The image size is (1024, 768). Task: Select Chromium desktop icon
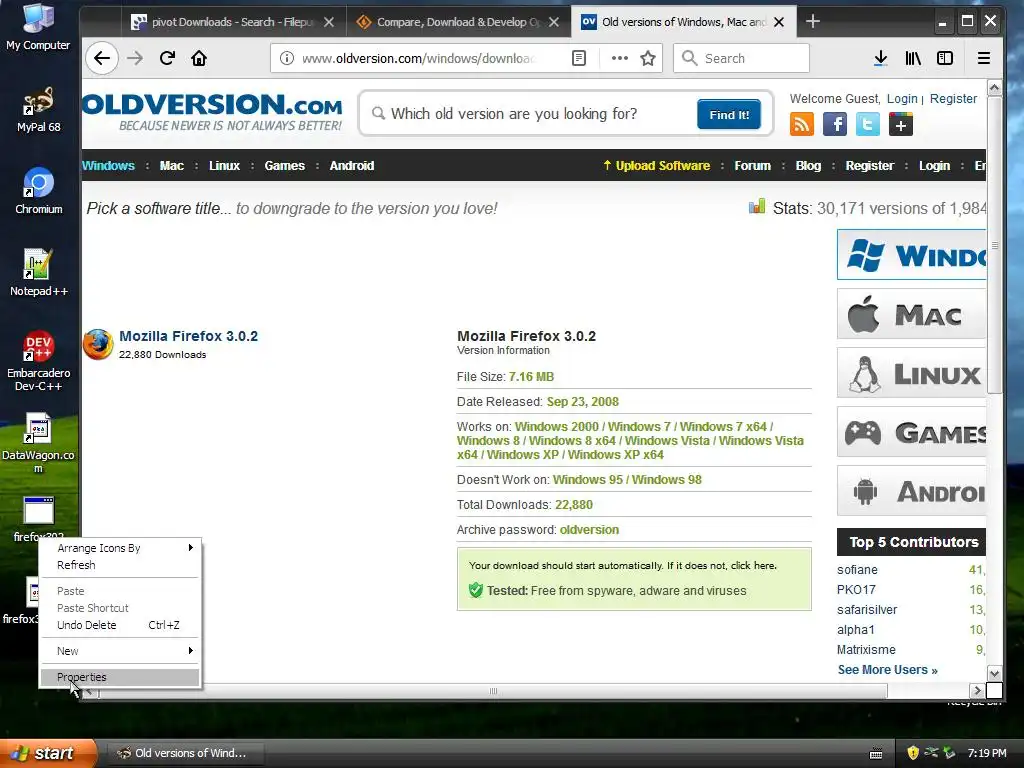(39, 191)
